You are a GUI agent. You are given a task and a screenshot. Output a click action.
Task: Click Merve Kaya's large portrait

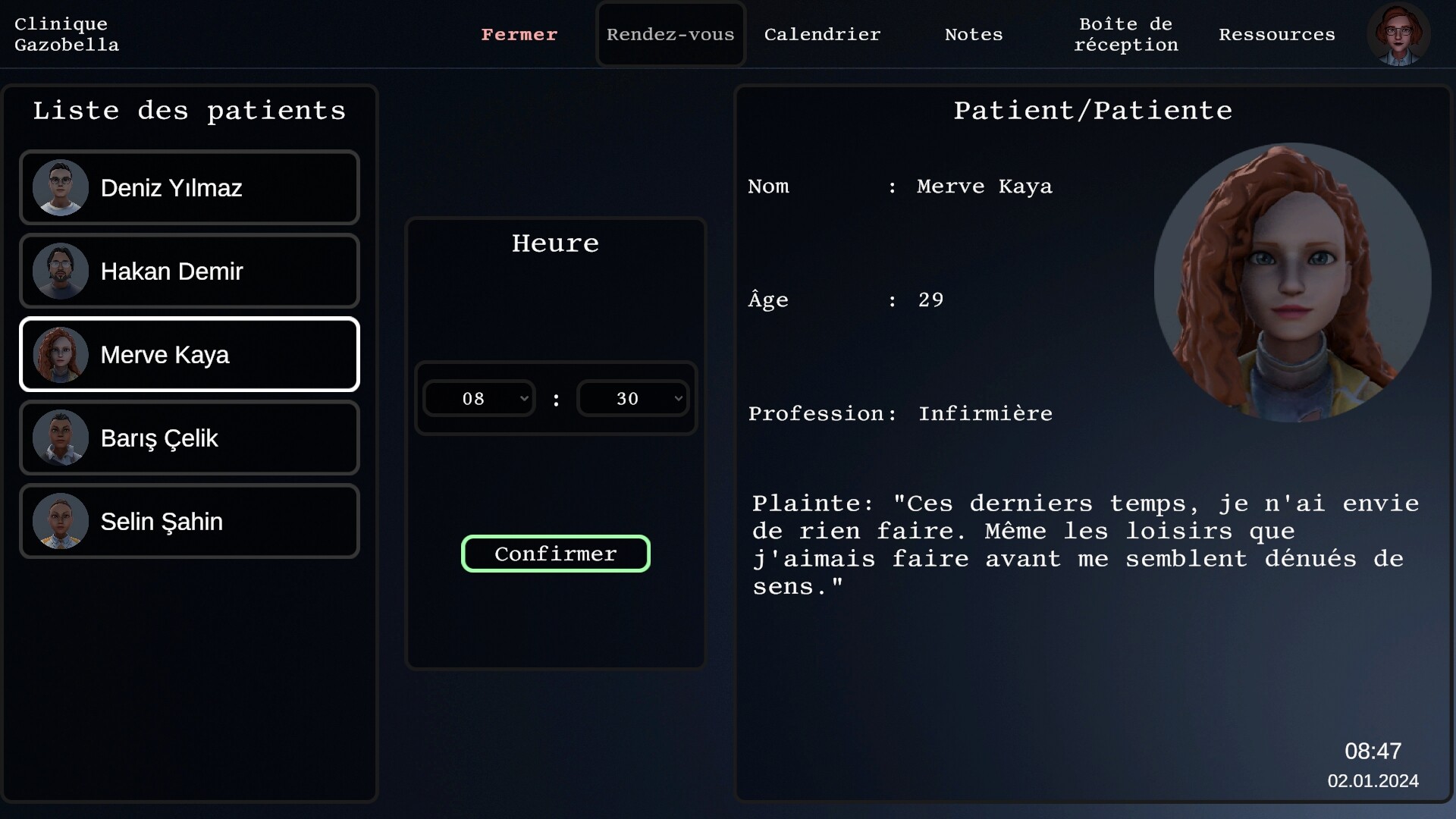tap(1292, 282)
